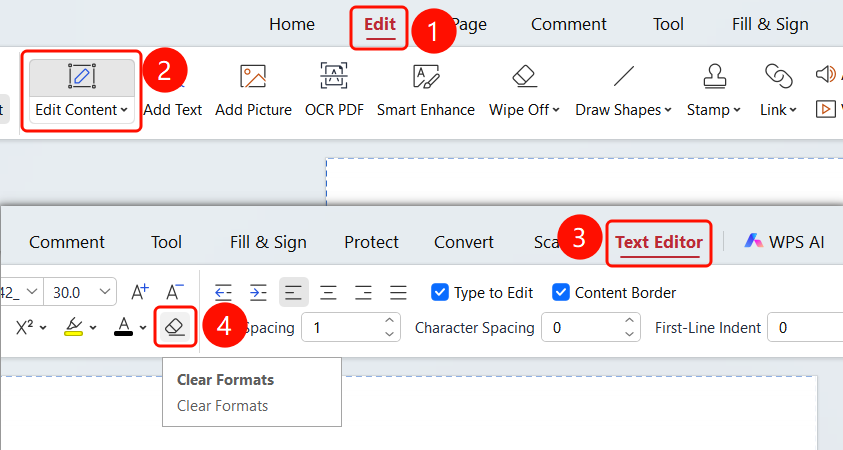Expand the Draw Shapes dropdown arrow
The image size is (843, 450).
coord(668,110)
